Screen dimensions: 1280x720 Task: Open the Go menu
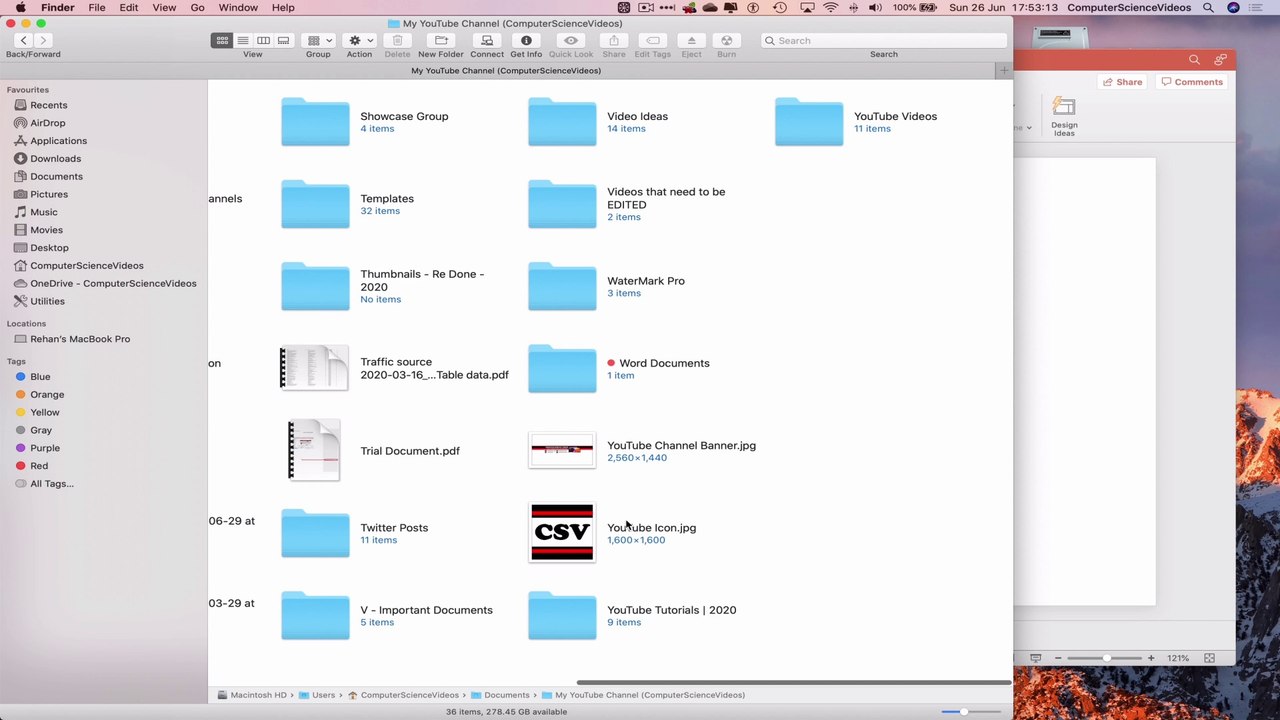tap(197, 7)
